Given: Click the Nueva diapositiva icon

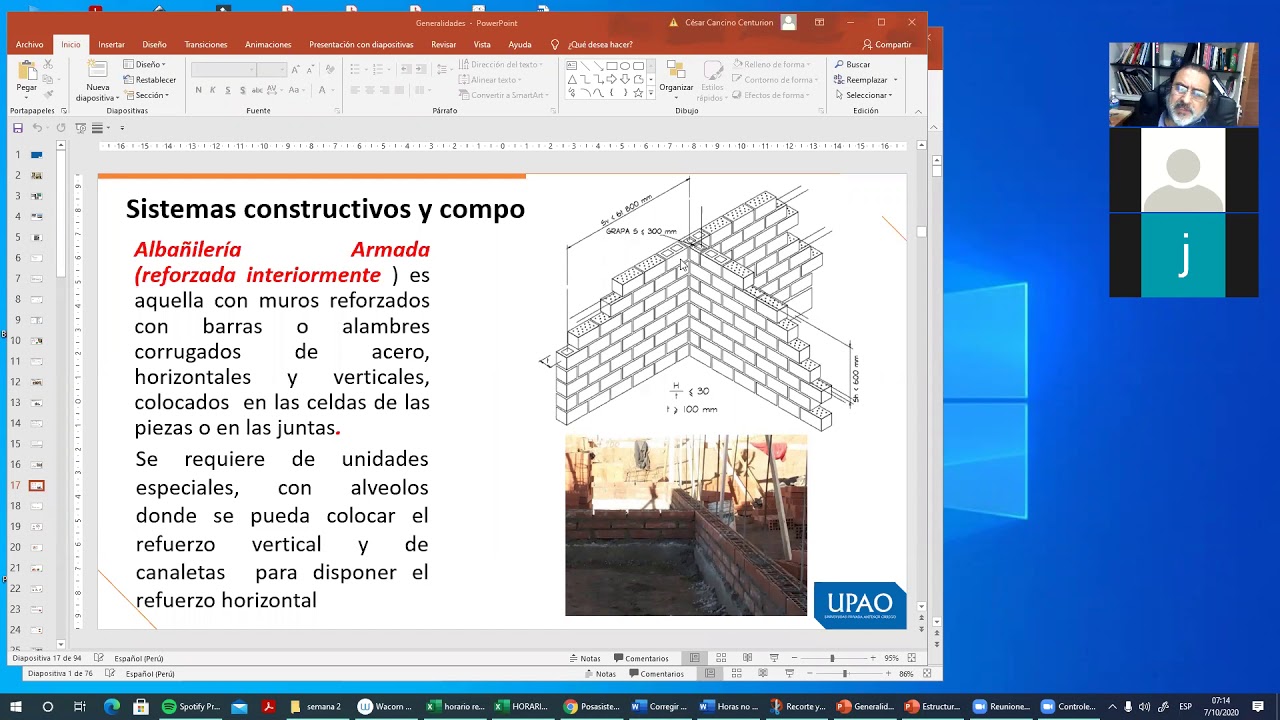Looking at the screenshot, I should pyautogui.click(x=97, y=70).
